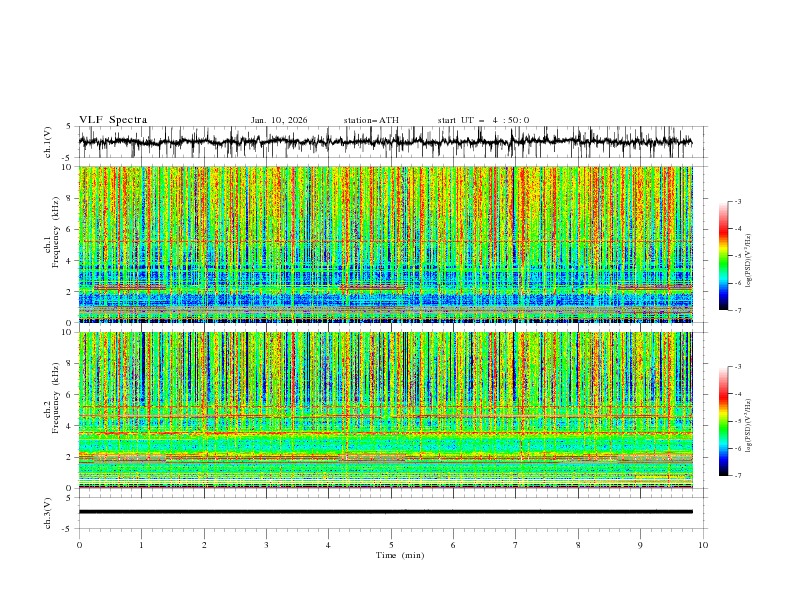The width and height of the screenshot is (792, 612).
Task: Click the log(PSD) label beside ch.2 colorbar
Action: pyautogui.click(x=748, y=426)
